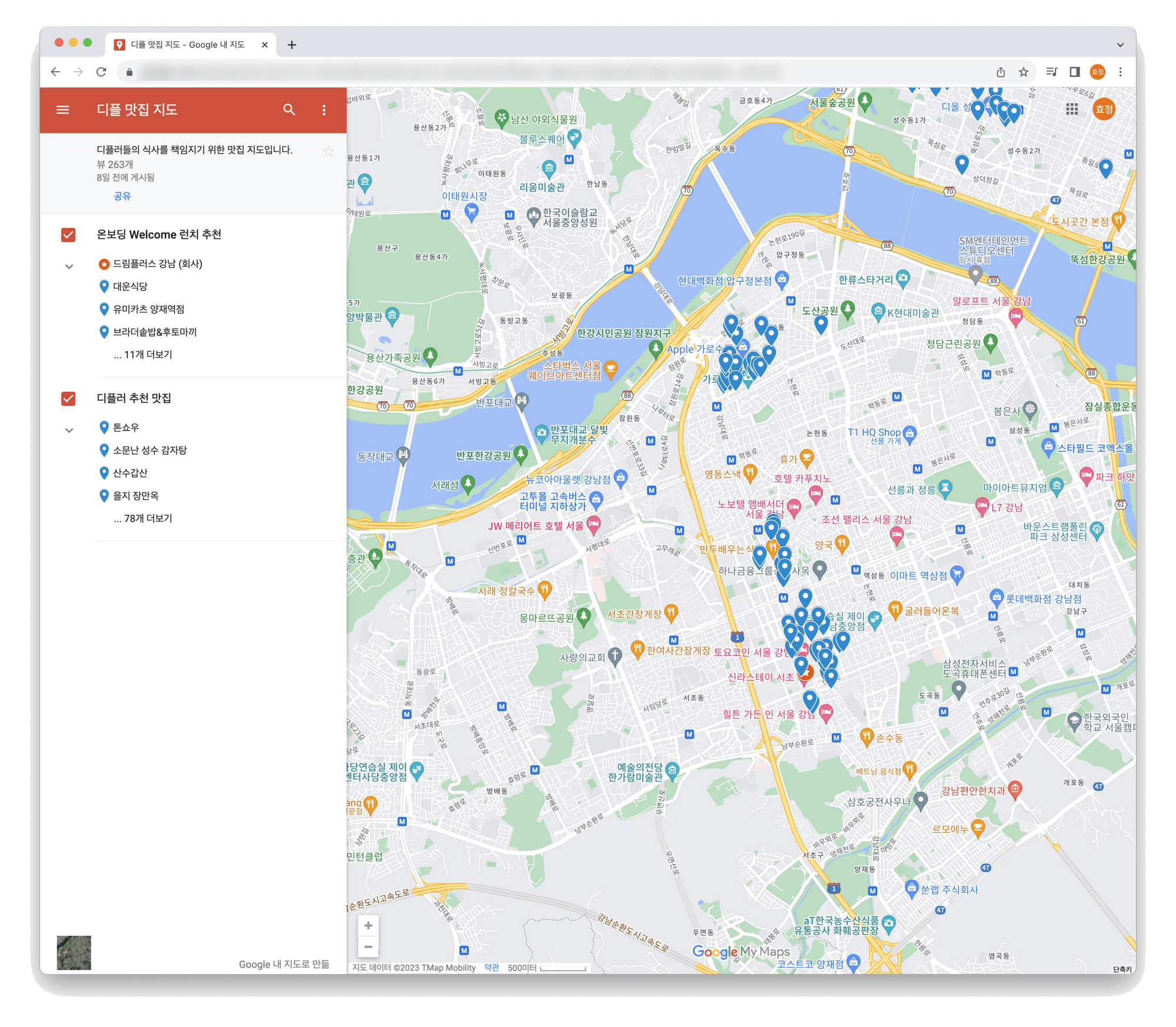Click the 알로프트 서울 강남 hotel marker

1015,317
